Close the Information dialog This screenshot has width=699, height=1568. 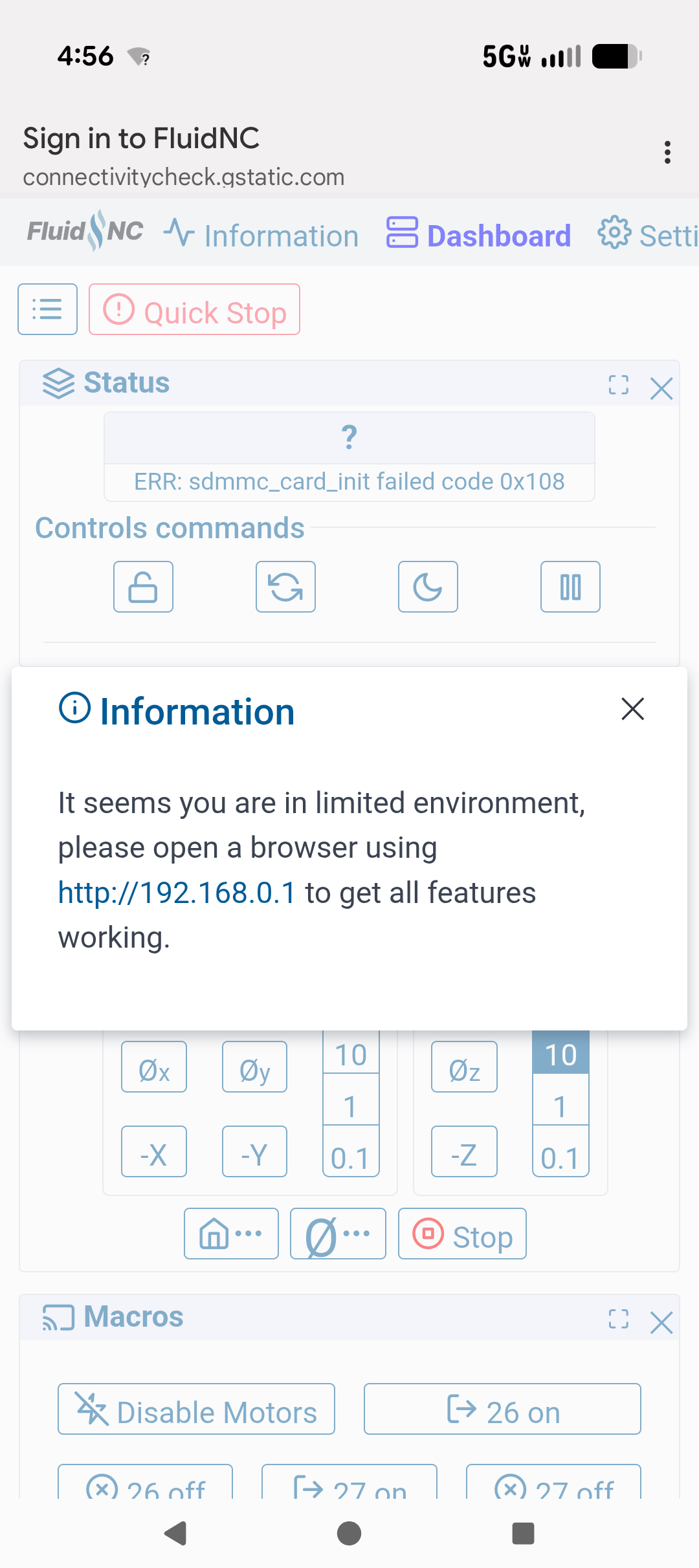[x=632, y=709]
